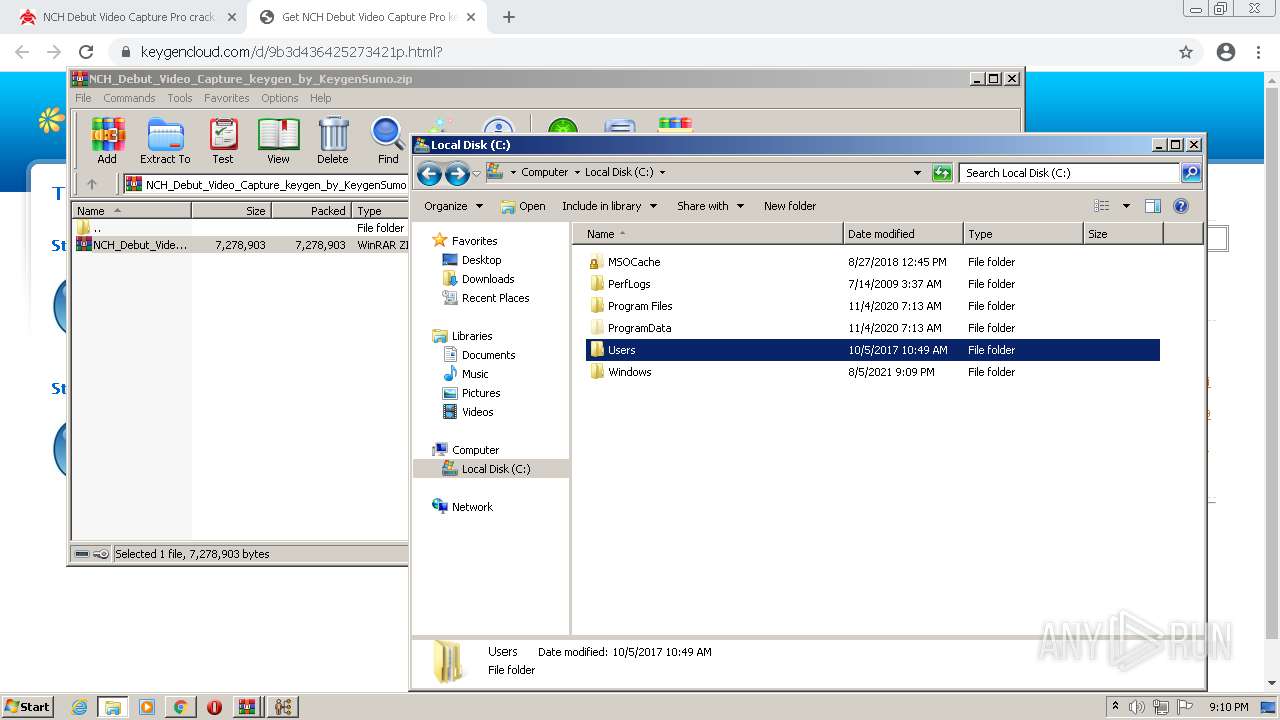Open a new Chrome tab

pos(509,17)
